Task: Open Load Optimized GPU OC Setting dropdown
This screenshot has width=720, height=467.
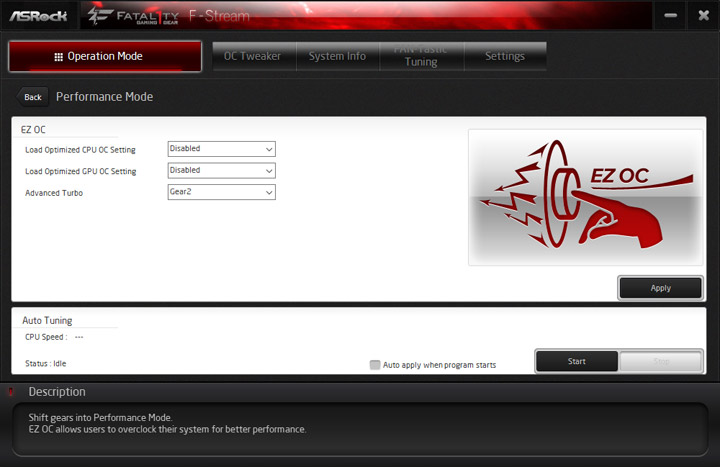Action: [x=221, y=170]
